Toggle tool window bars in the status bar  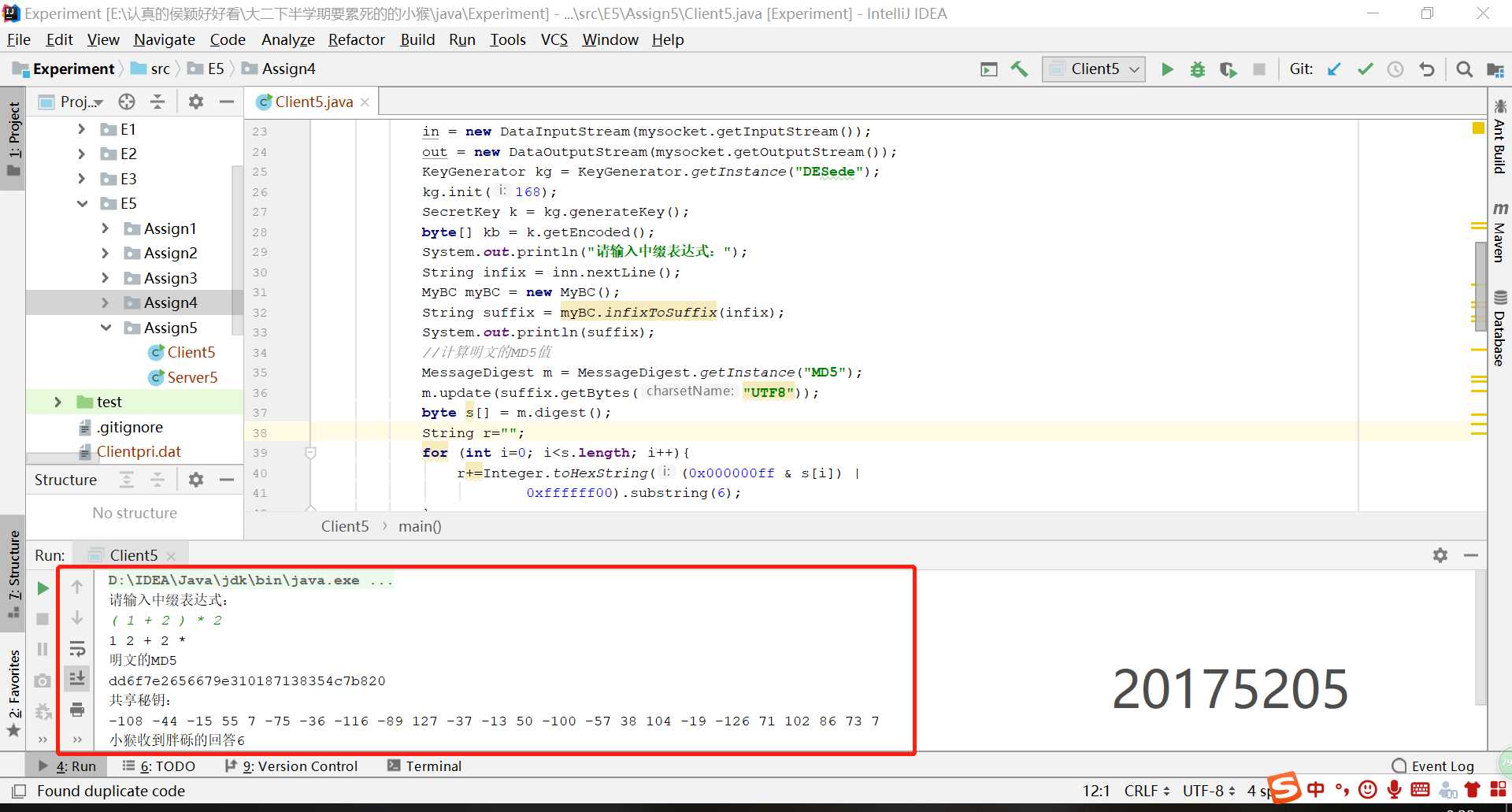pos(19,791)
